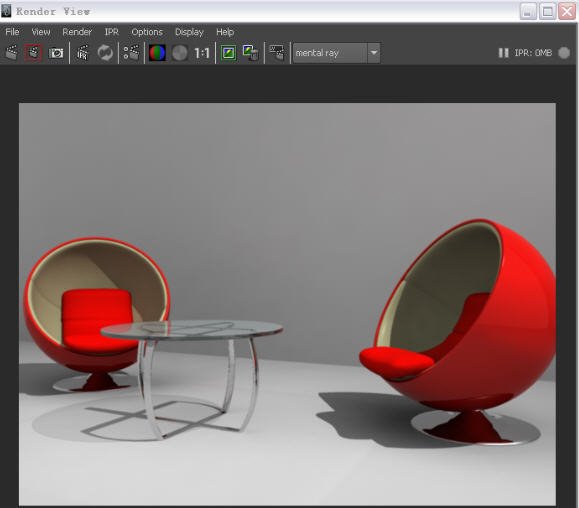Image resolution: width=579 pixels, height=508 pixels.
Task: Display RGB channels with the colored circle icon
Action: [157, 53]
